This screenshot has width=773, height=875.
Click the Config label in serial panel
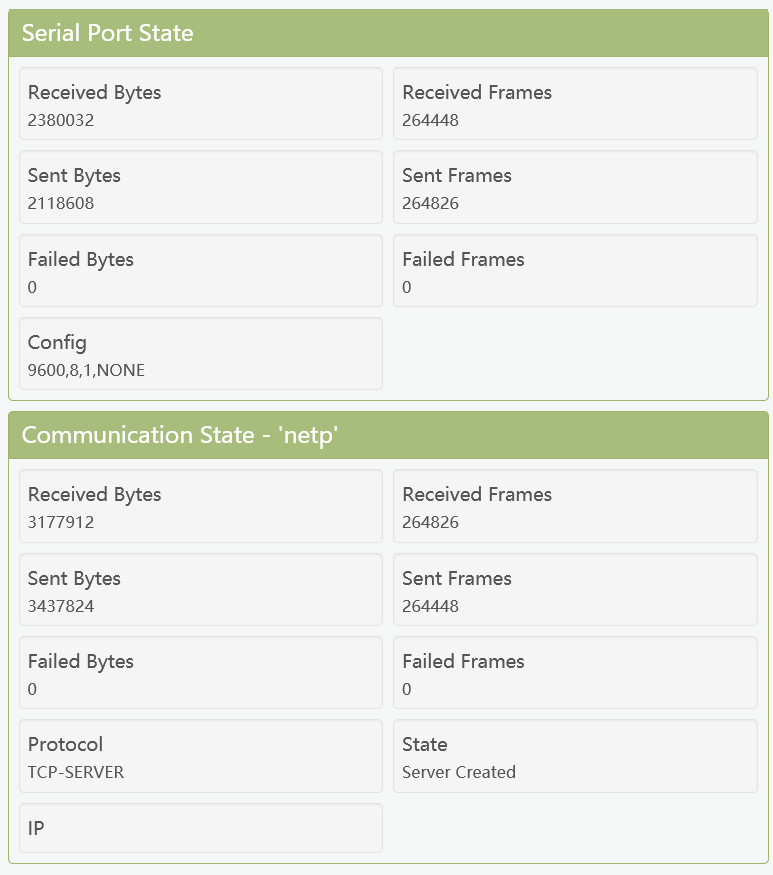point(57,342)
